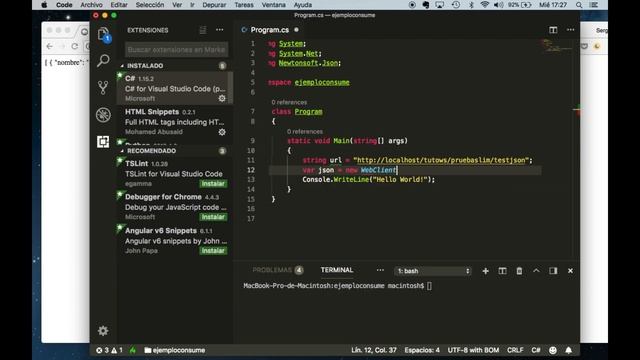Open the Selección menu
Viewport: 640px width, 360px height.
click(x=150, y=5)
